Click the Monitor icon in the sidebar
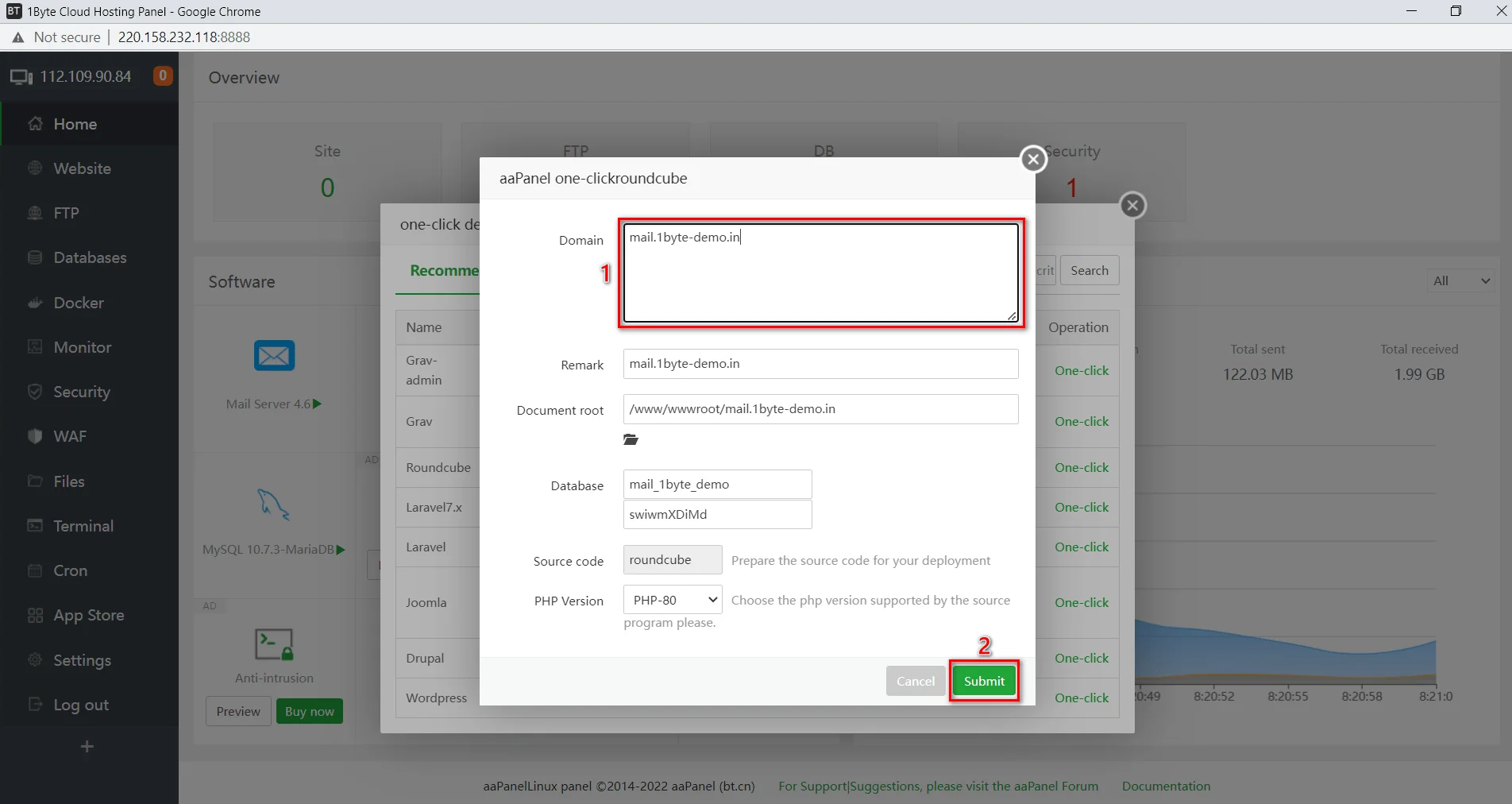Viewport: 1512px width, 804px height. pos(35,347)
